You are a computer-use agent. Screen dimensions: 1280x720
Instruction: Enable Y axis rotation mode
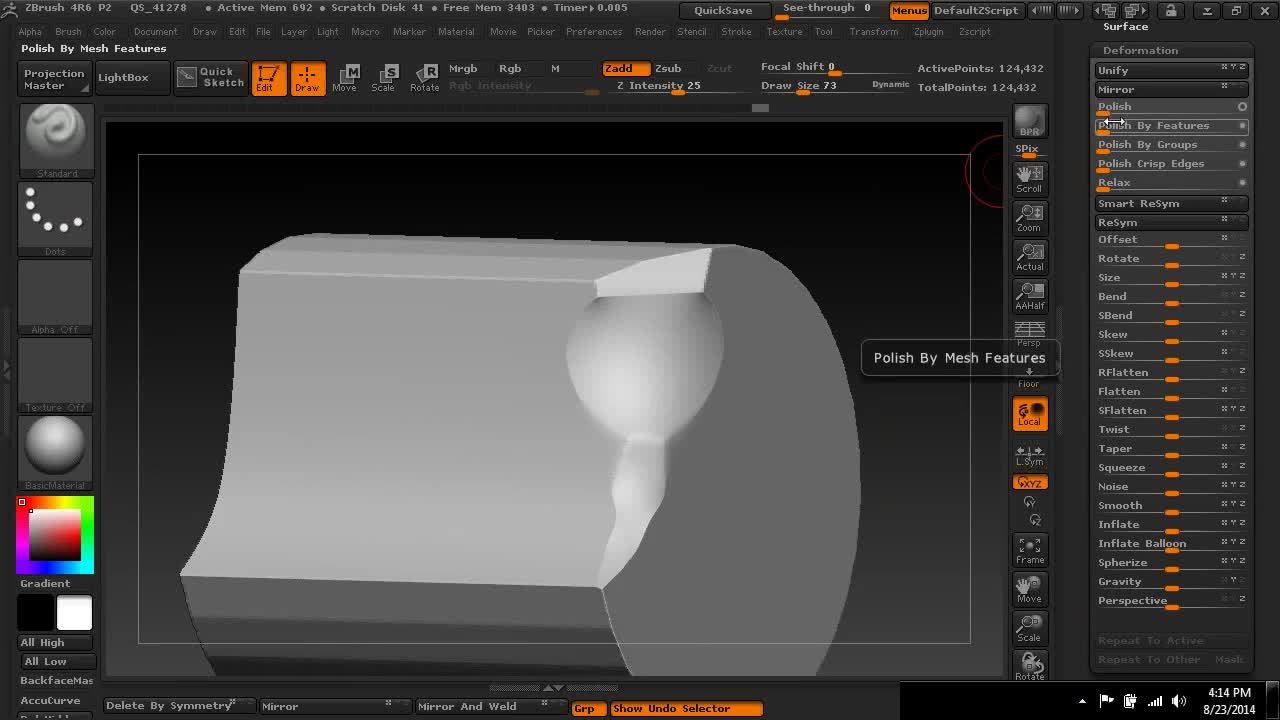(x=1029, y=502)
